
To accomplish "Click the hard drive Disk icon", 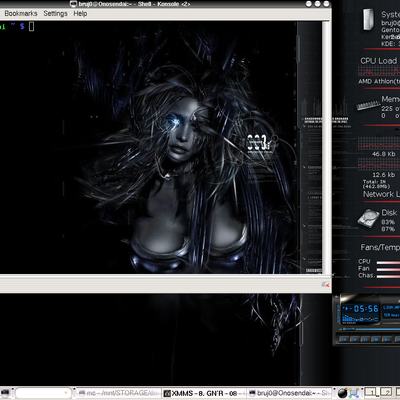I will 368,218.
